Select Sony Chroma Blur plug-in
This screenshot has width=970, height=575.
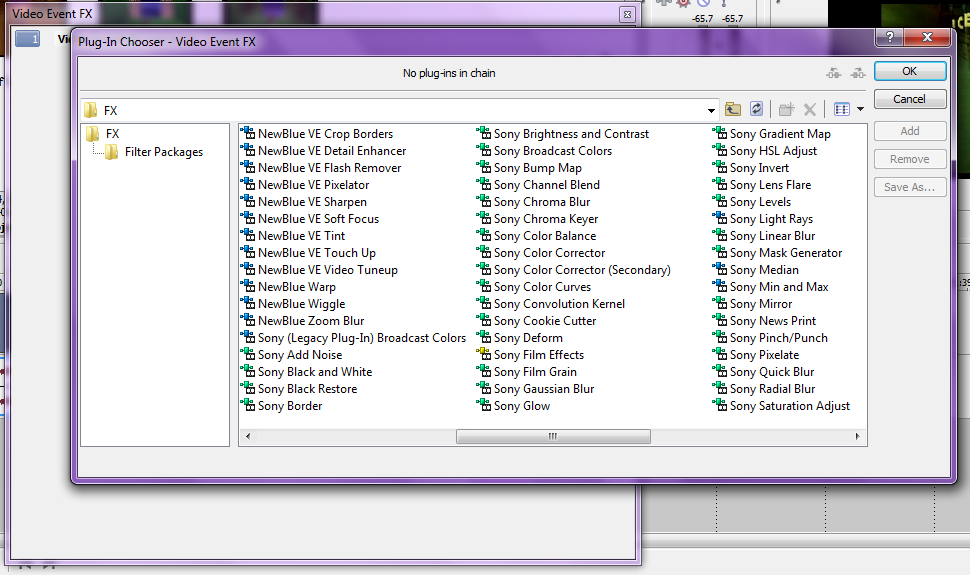pos(534,202)
